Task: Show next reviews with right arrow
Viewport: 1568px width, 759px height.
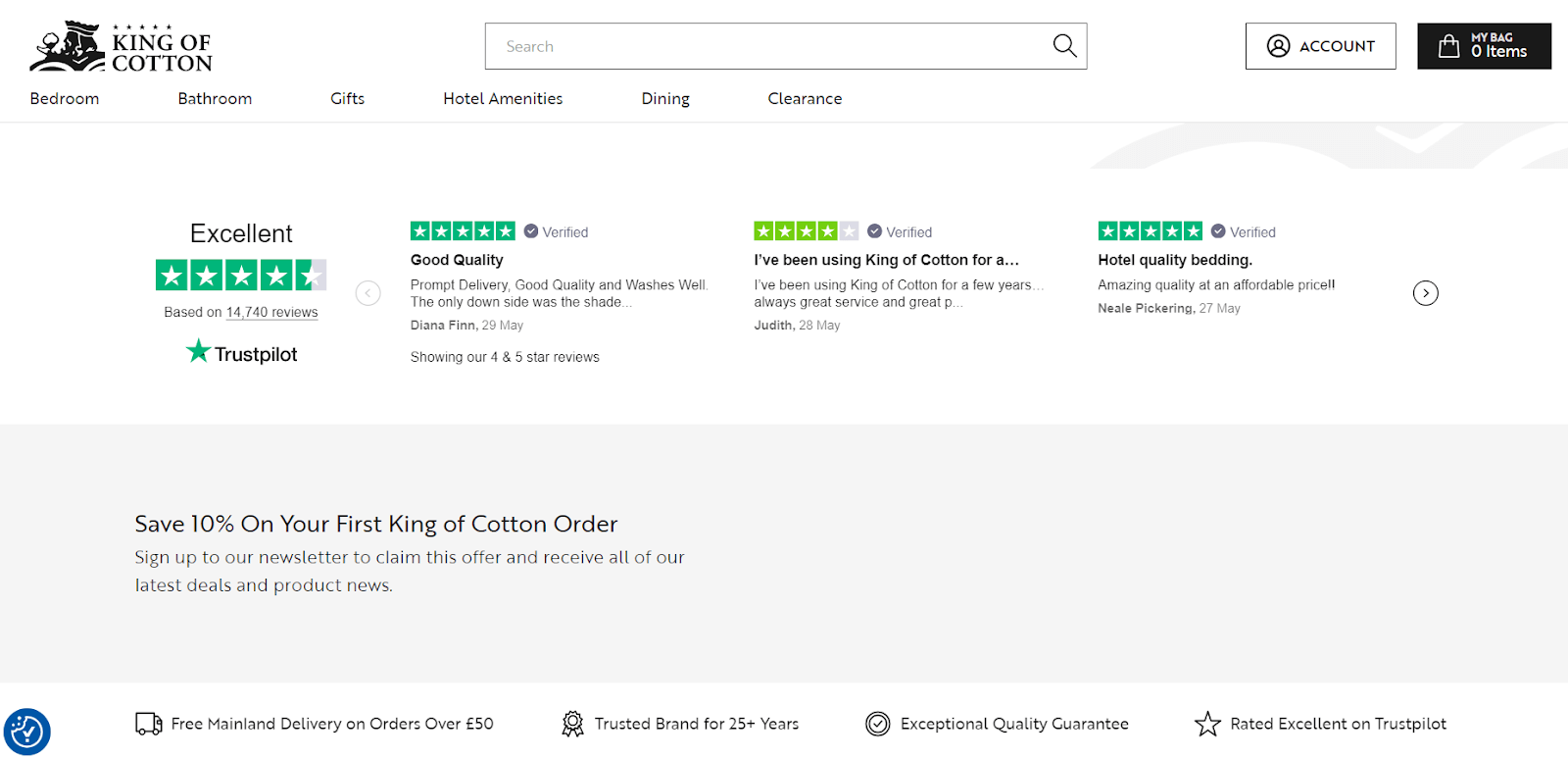Action: click(1426, 293)
